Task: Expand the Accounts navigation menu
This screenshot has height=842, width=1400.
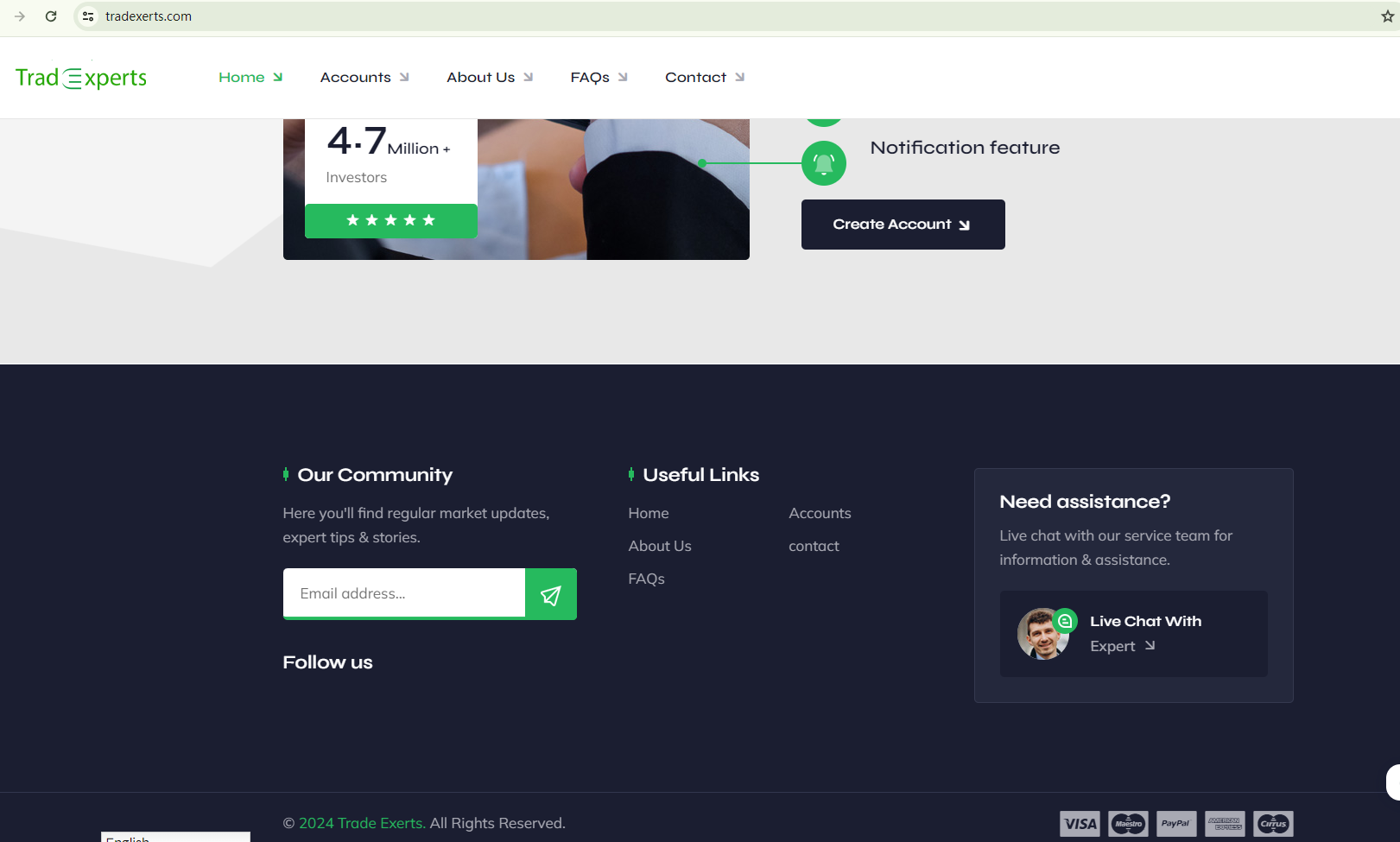Action: (364, 78)
